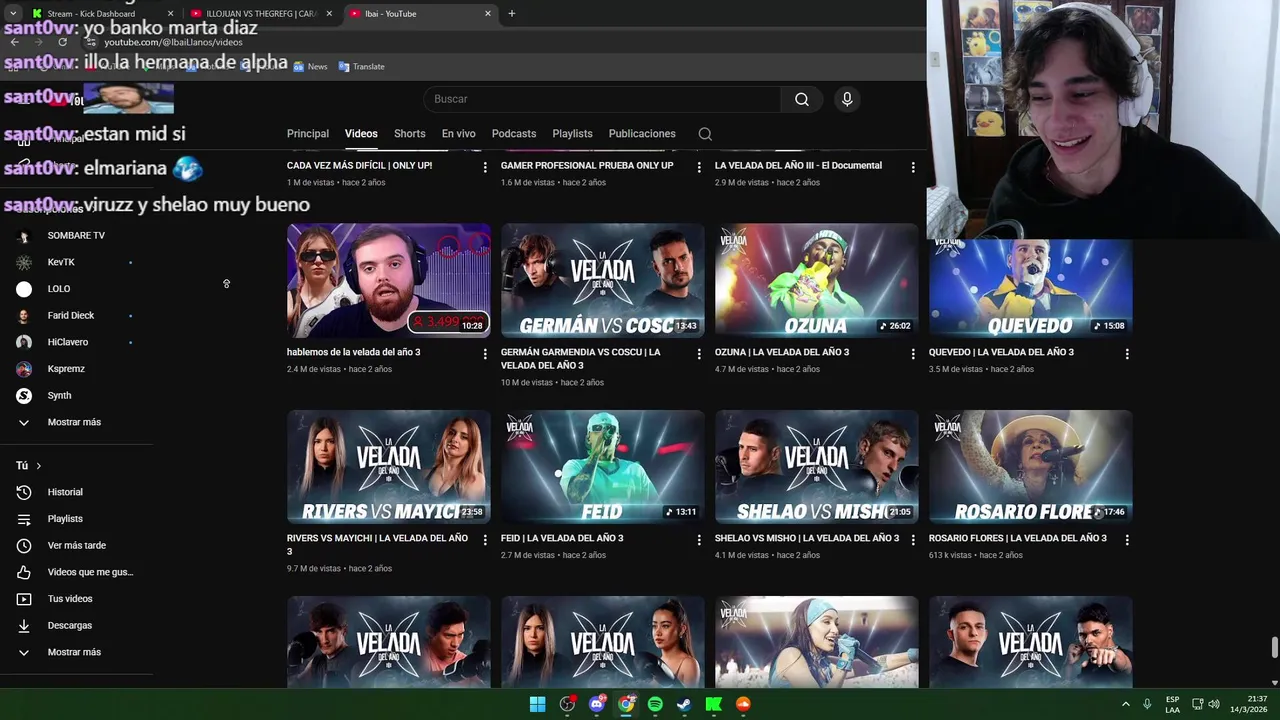Open options menu for 'RIVERS VS MAYICHI' video
Viewport: 1280px width, 720px height.
point(485,540)
